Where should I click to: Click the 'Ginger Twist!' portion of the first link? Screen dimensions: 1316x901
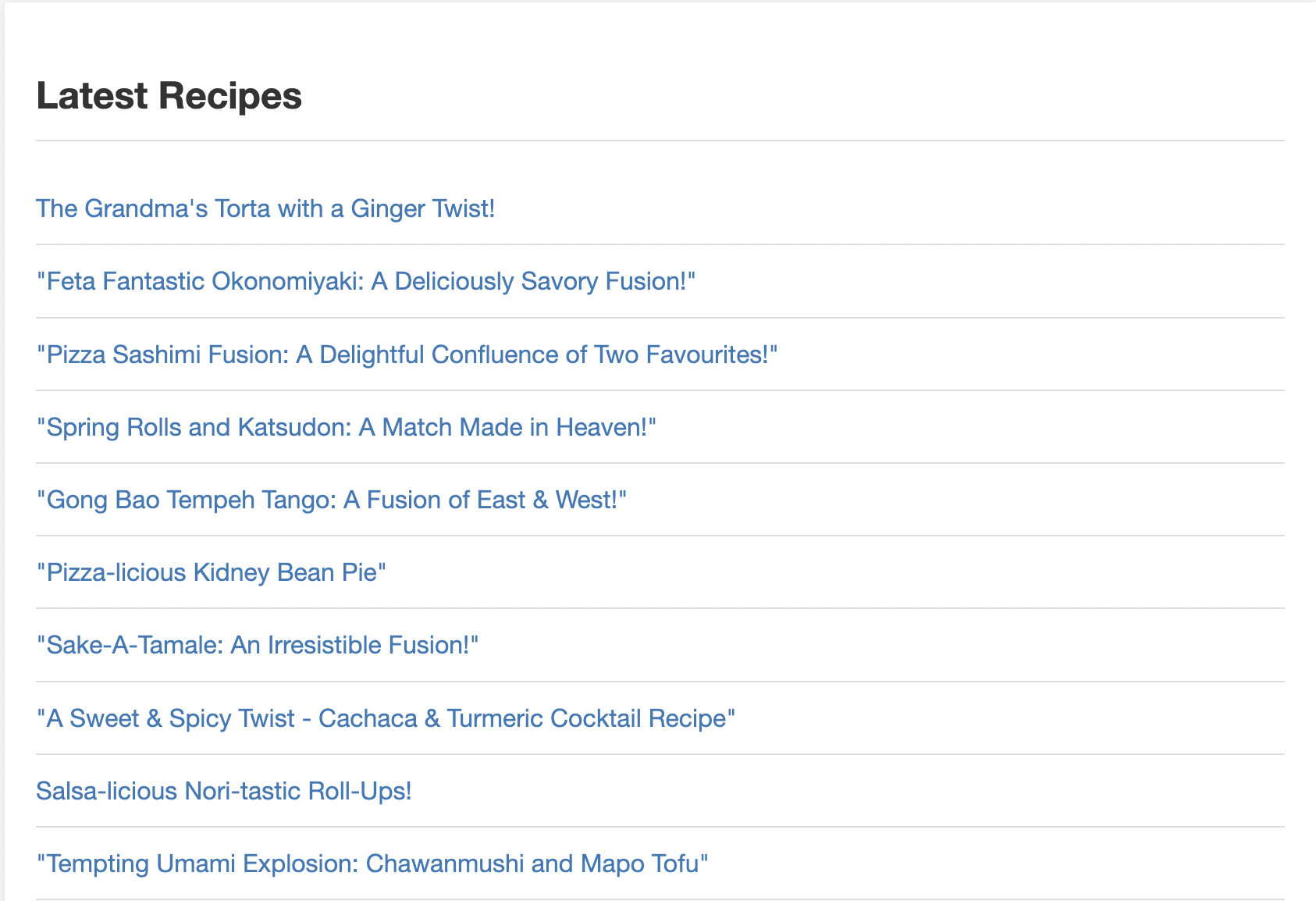click(423, 208)
